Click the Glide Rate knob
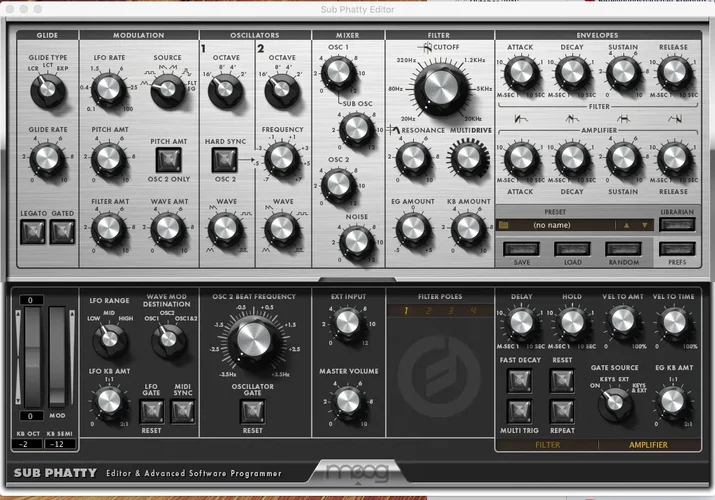The width and height of the screenshot is (715, 500). (x=47, y=159)
